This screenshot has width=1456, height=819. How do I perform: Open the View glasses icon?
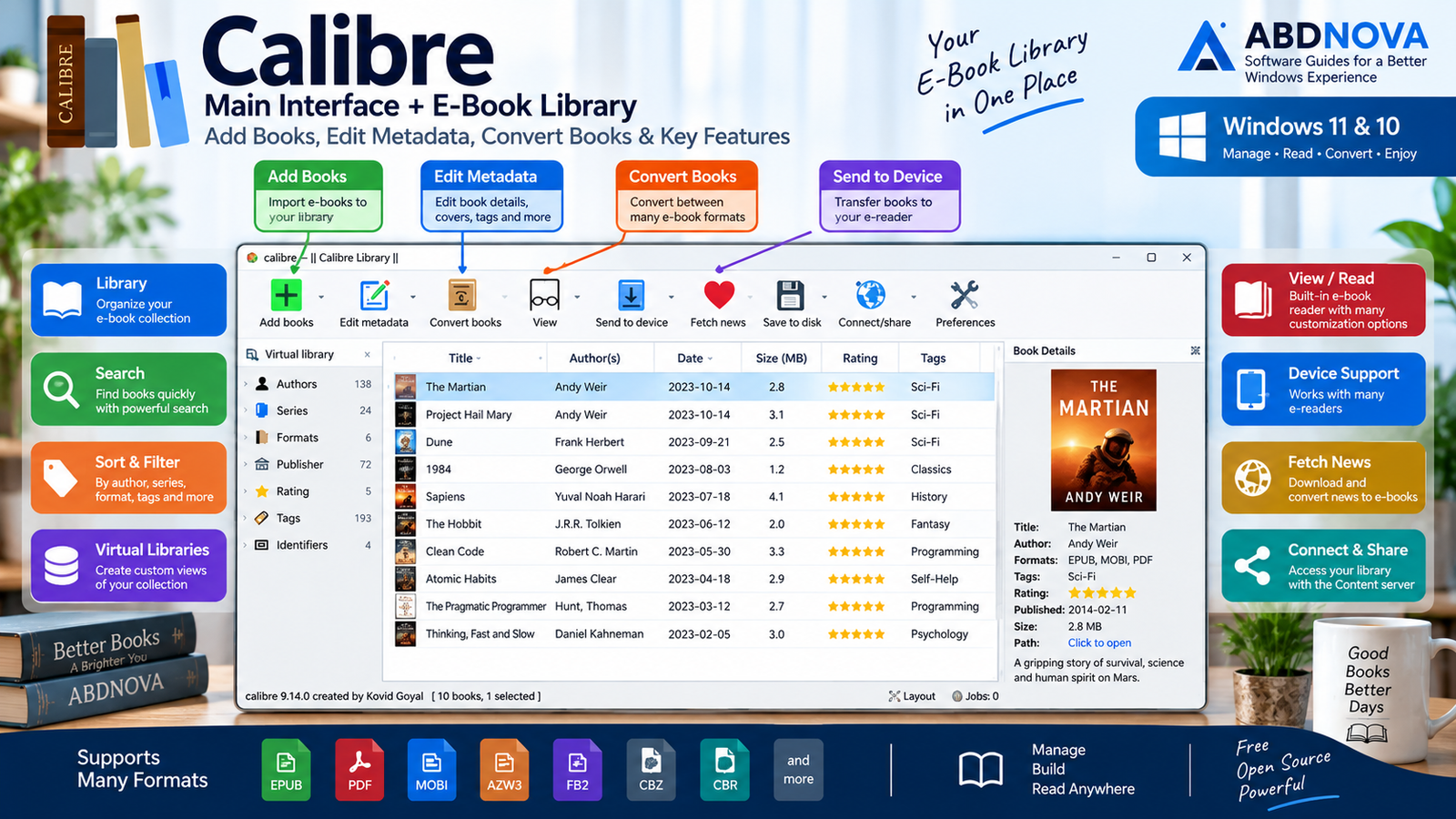click(544, 295)
